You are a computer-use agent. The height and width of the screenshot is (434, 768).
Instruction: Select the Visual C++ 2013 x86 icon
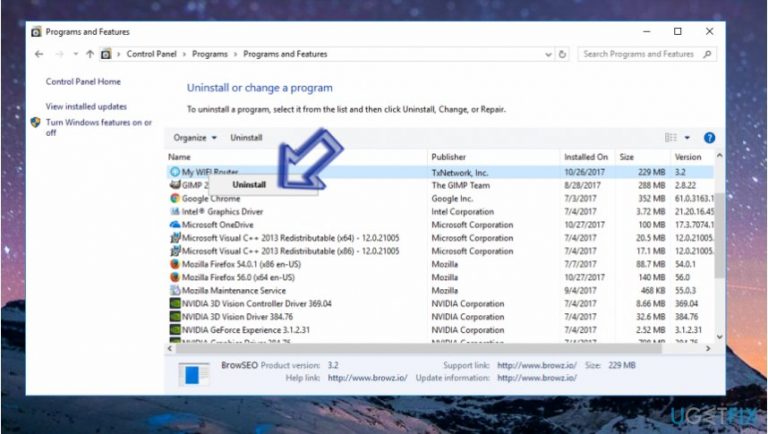pos(175,251)
